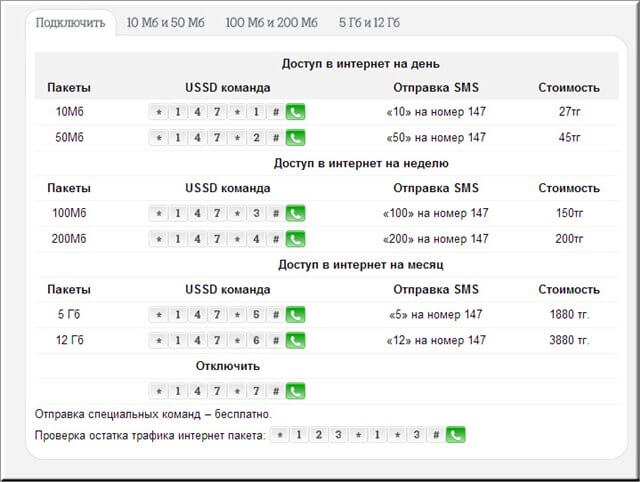The image size is (640, 482).
Task: Click the price 1880 тг.
Action: pos(569,314)
